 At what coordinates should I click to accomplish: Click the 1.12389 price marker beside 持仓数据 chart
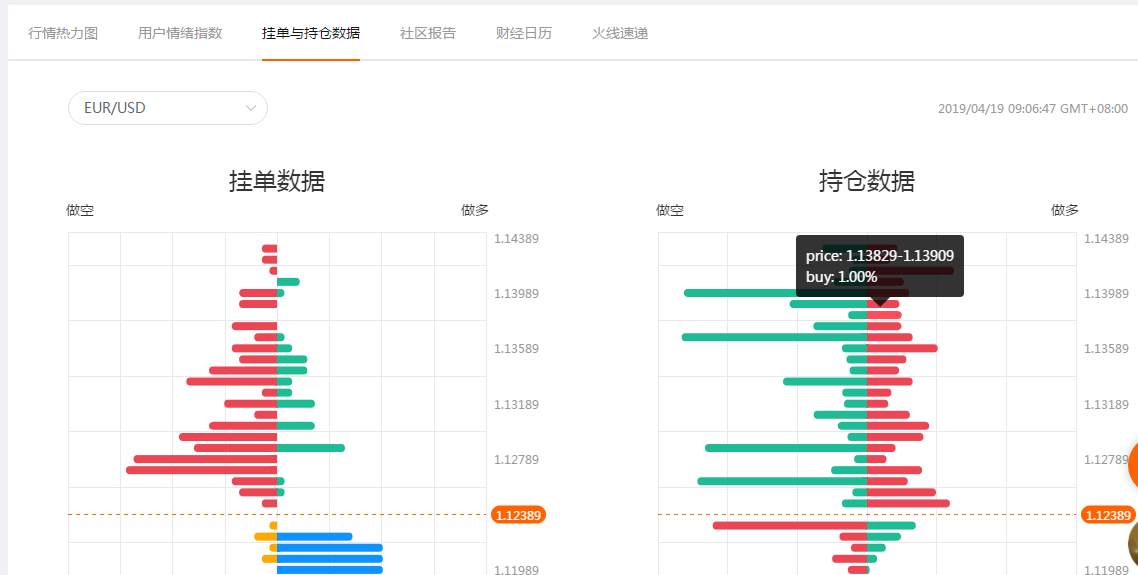(1108, 515)
